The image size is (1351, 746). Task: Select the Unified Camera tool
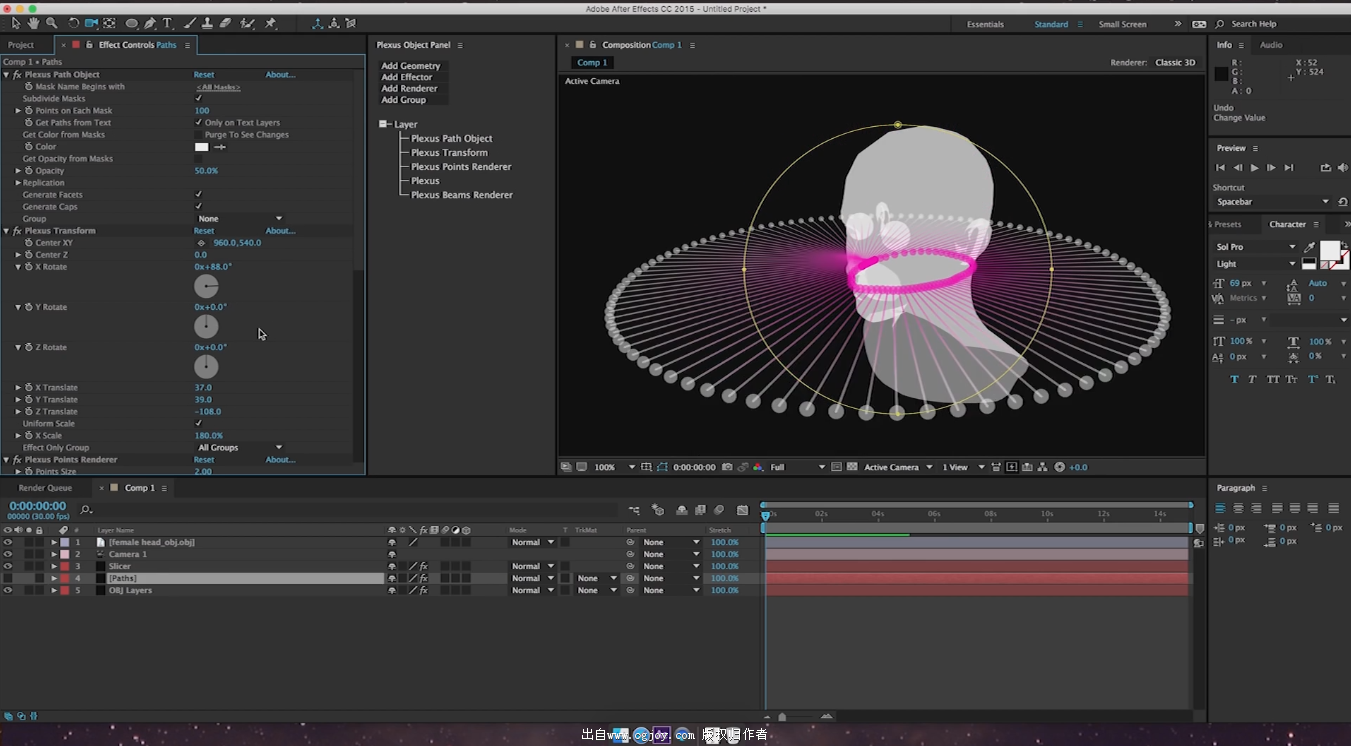pos(91,23)
